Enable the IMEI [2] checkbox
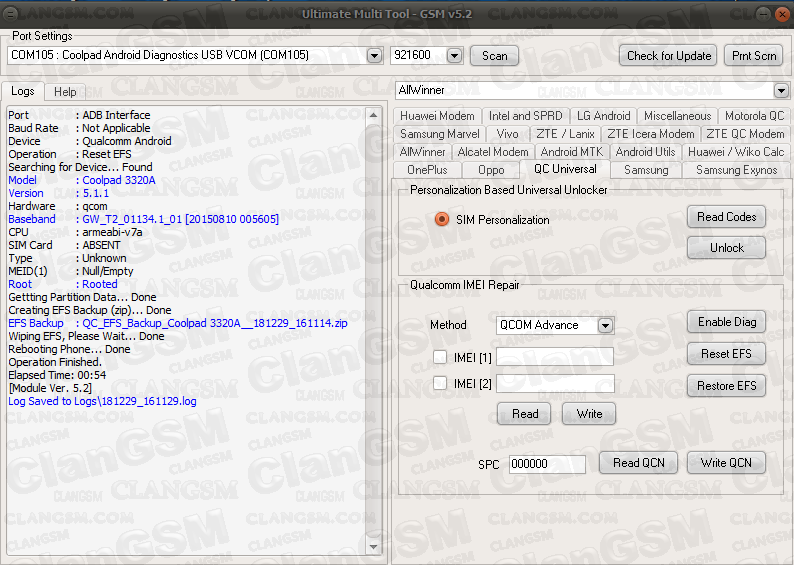794x565 pixels. click(x=440, y=383)
